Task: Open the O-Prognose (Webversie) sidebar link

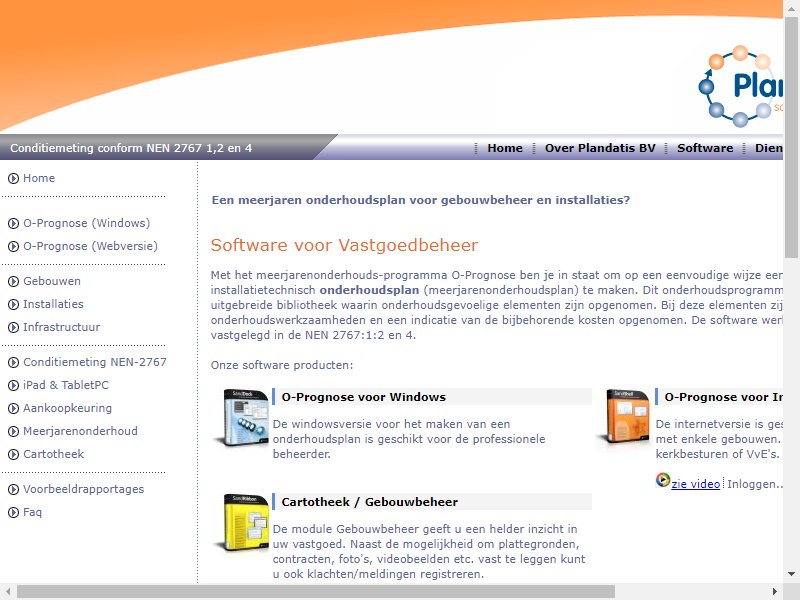Action: click(90, 246)
